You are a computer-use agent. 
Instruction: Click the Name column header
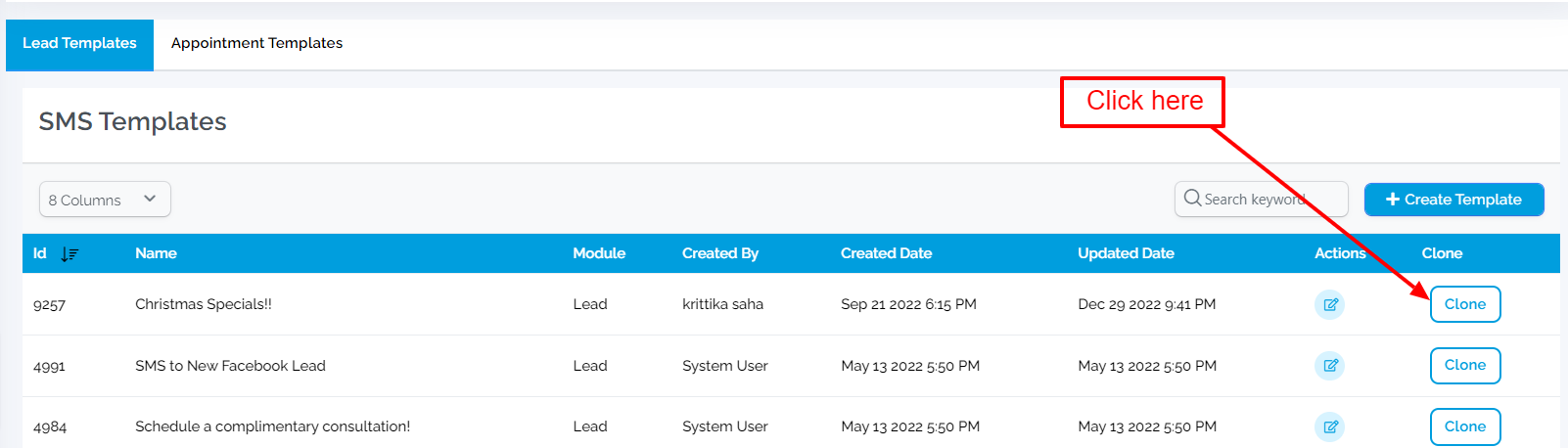[156, 253]
